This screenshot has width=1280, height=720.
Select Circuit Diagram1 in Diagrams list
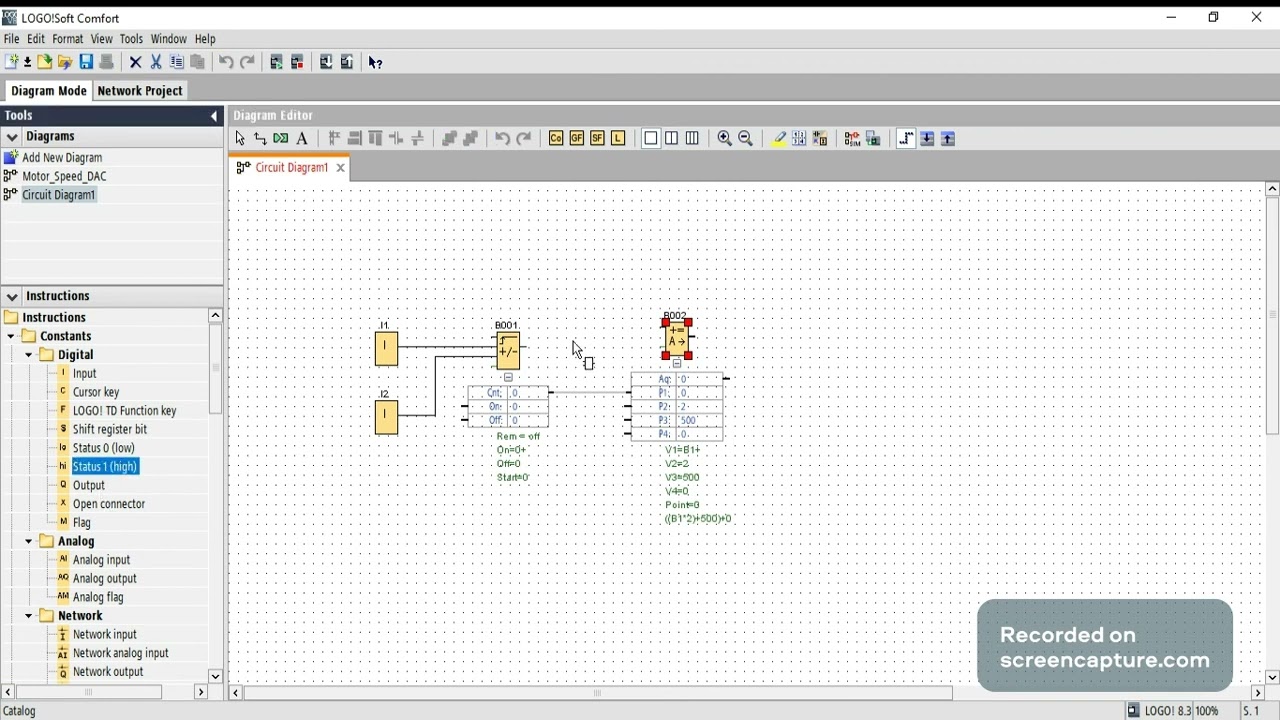(59, 195)
